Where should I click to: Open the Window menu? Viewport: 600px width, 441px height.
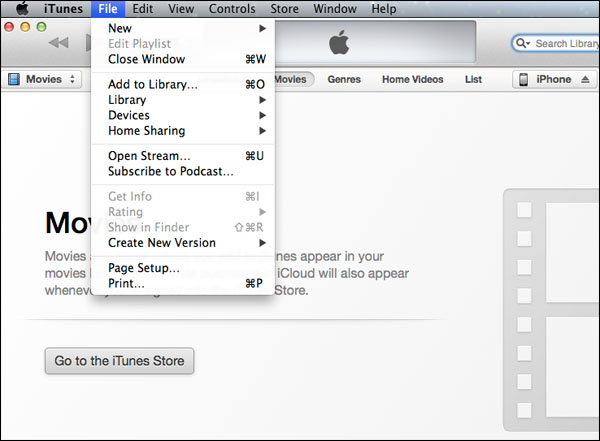click(x=335, y=8)
